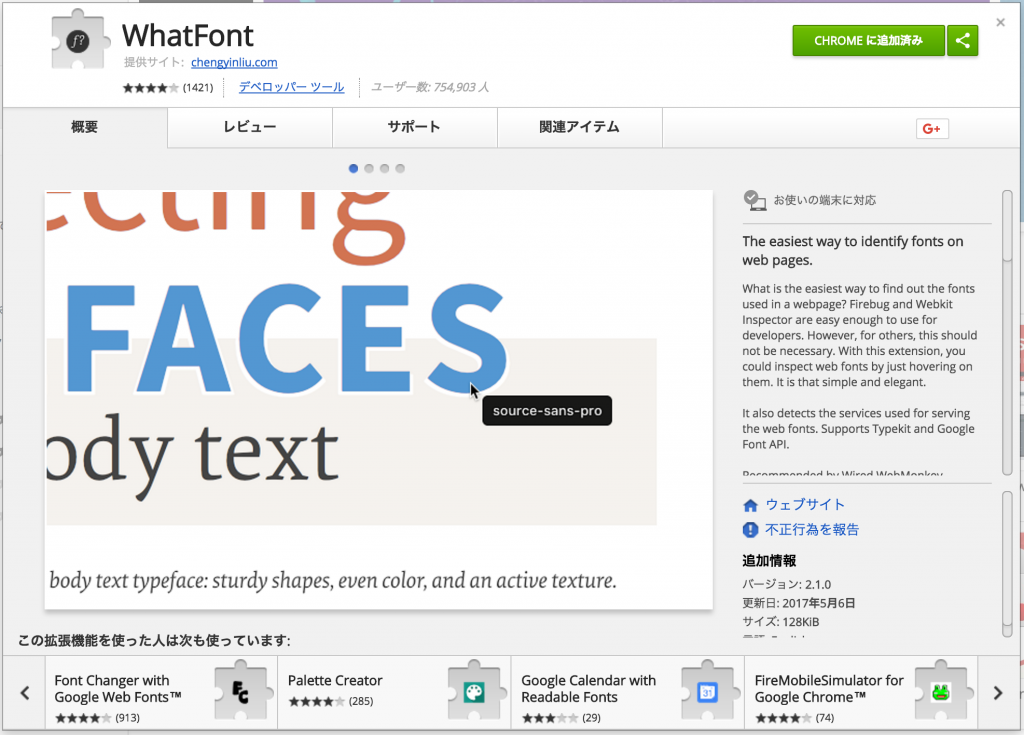Viewport: 1024px width, 735px height.
Task: Click the 不正行為を報告 link
Action: [x=812, y=529]
